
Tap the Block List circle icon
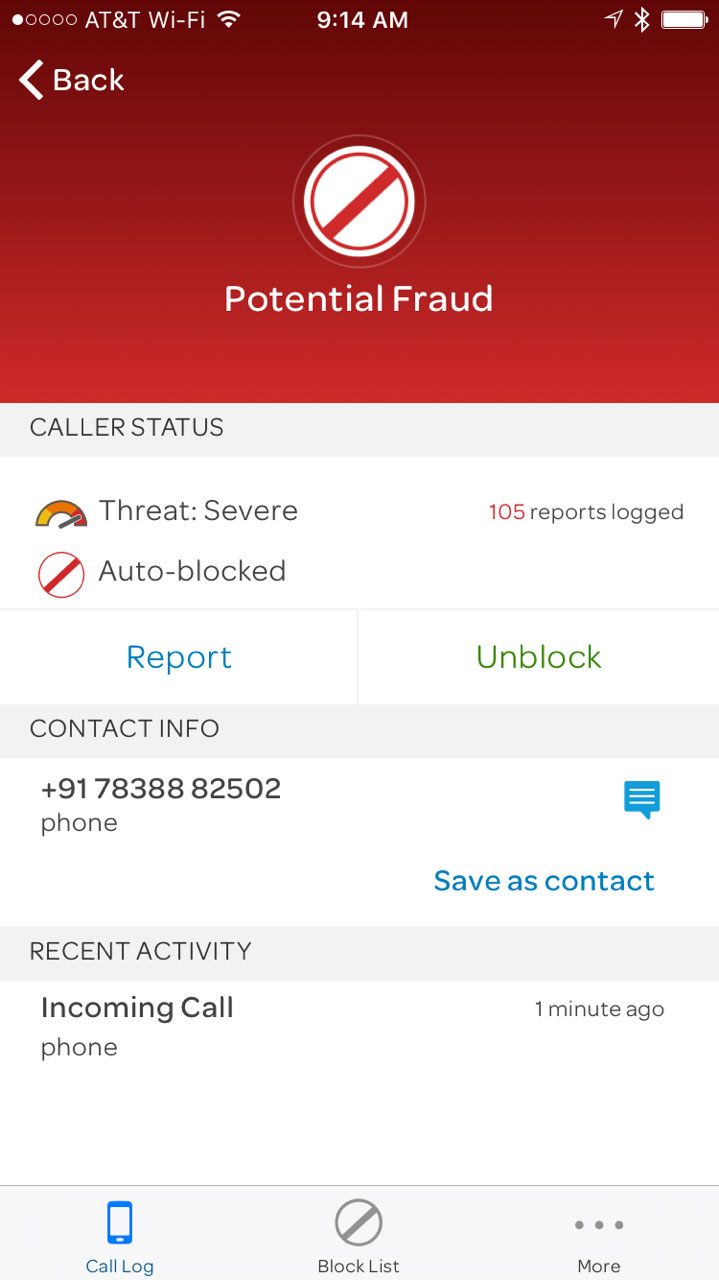point(358,1221)
